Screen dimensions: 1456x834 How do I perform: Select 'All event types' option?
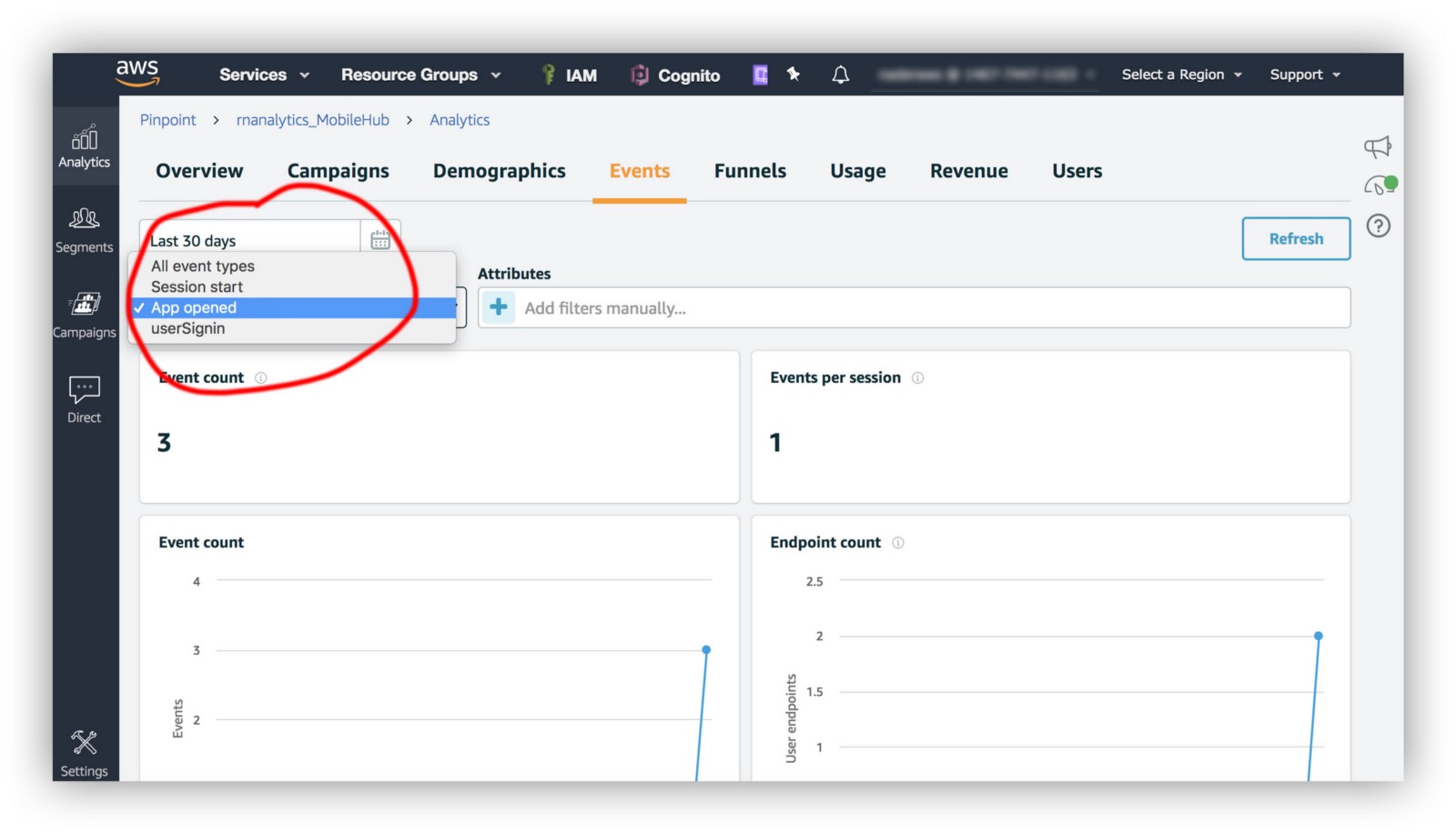click(x=203, y=266)
